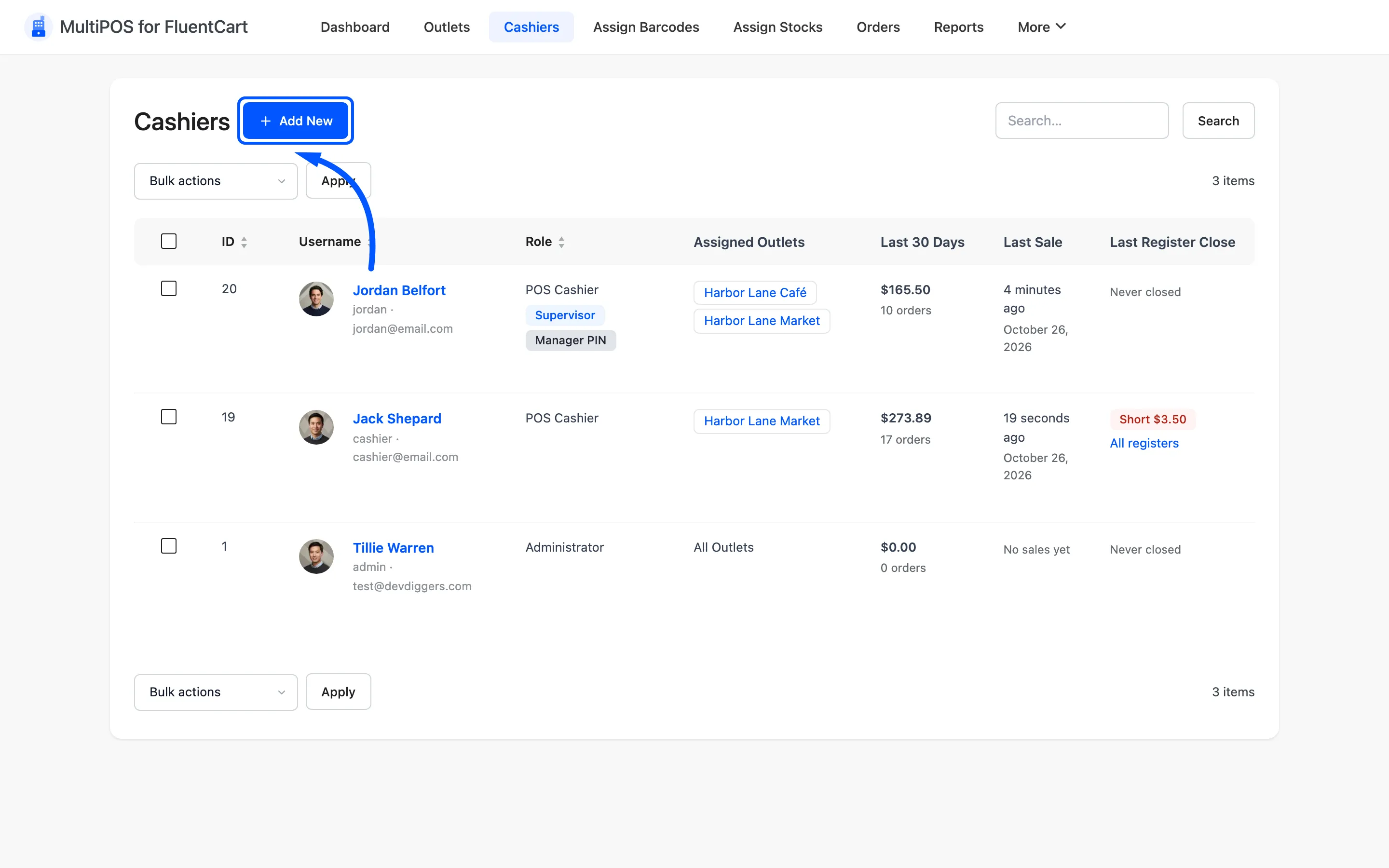Open Jordan Belfort's profile link
This screenshot has width=1389, height=868.
point(399,290)
